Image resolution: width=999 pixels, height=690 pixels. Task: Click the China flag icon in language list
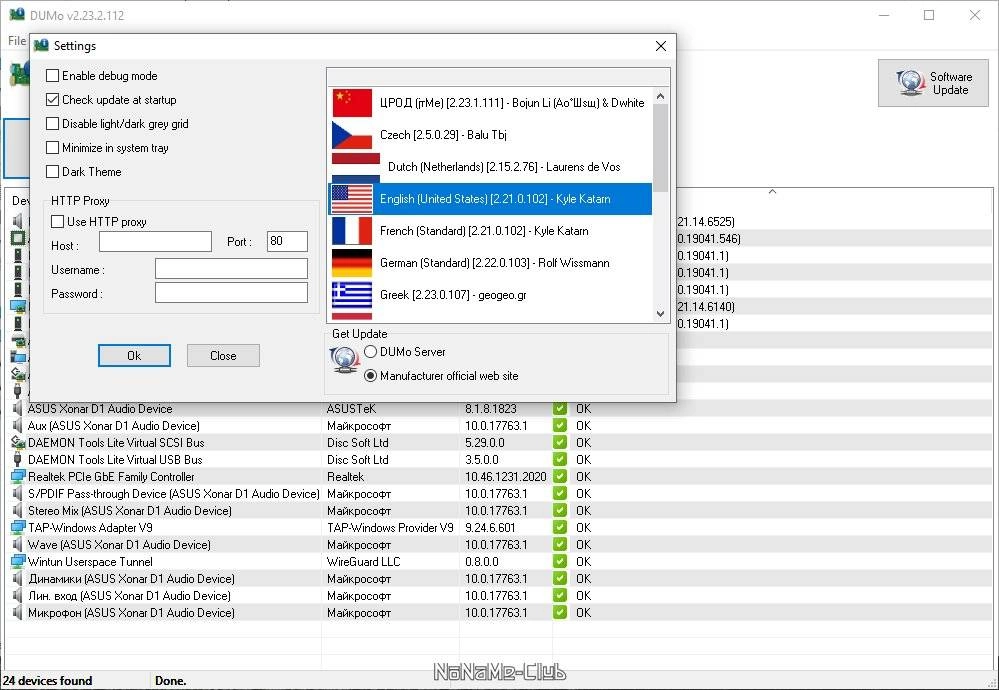tap(352, 103)
